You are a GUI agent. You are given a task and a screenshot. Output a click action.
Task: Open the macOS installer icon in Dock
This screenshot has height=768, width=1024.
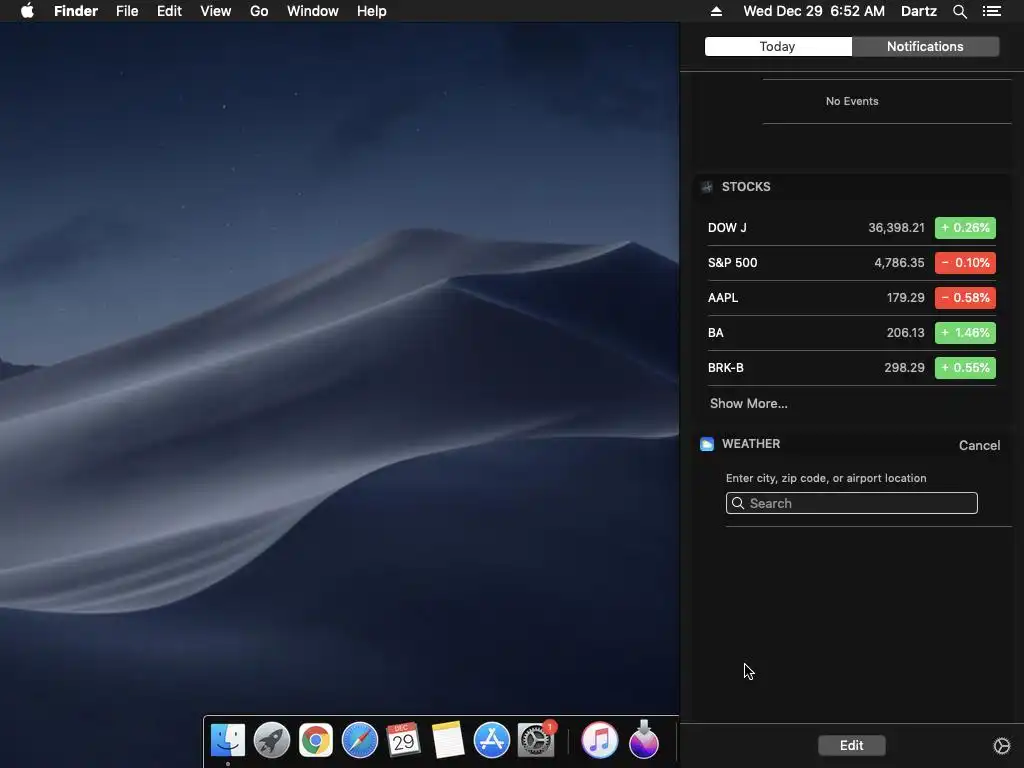[644, 739]
